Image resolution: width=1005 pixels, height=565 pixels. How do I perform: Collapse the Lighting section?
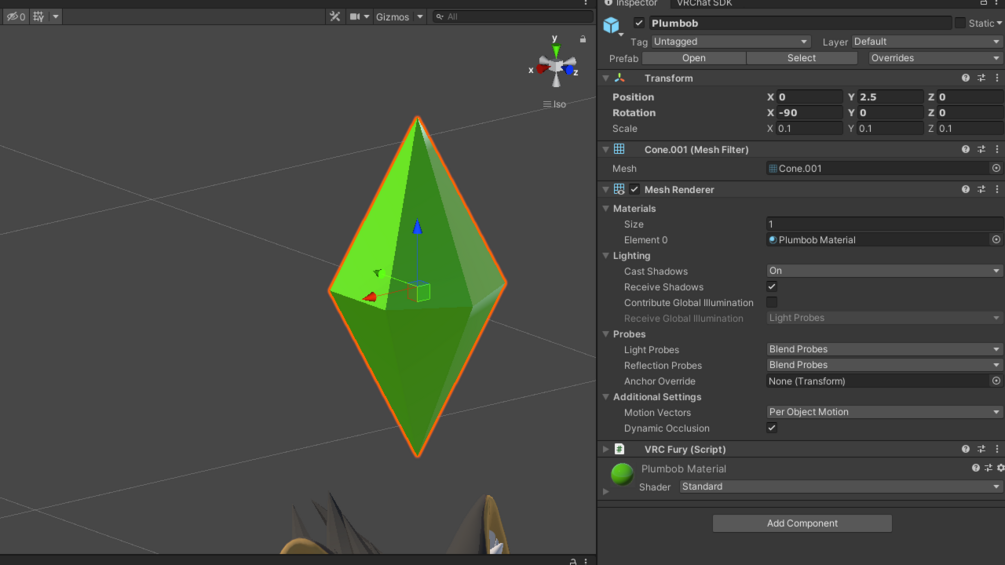pyautogui.click(x=606, y=256)
